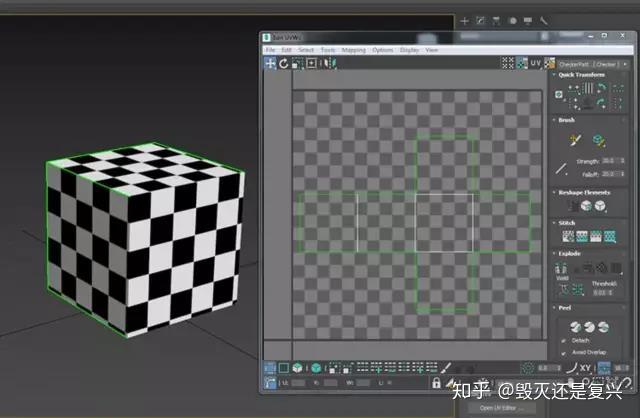Select Polygon subobject mode icon
Viewport: 640px width, 418px height.
pyautogui.click(x=284, y=368)
